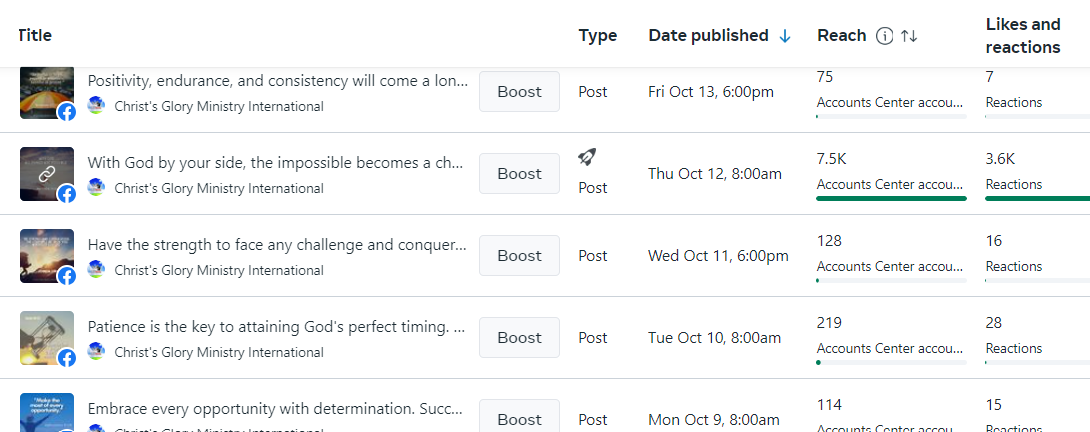Screen dimensions: 1090x432
Task: Boost the Positivity, endurance post
Action: click(x=519, y=92)
